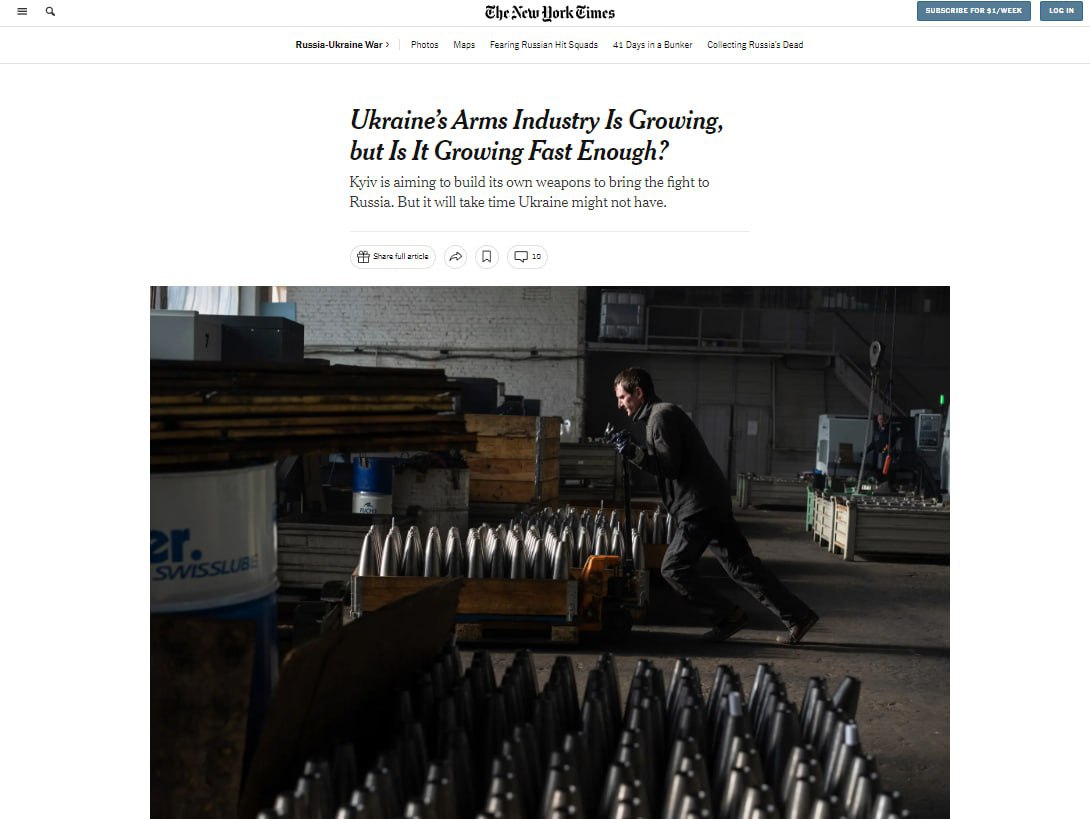The height and width of the screenshot is (819, 1090).
Task: Click the Share full article button
Action: pos(393,257)
